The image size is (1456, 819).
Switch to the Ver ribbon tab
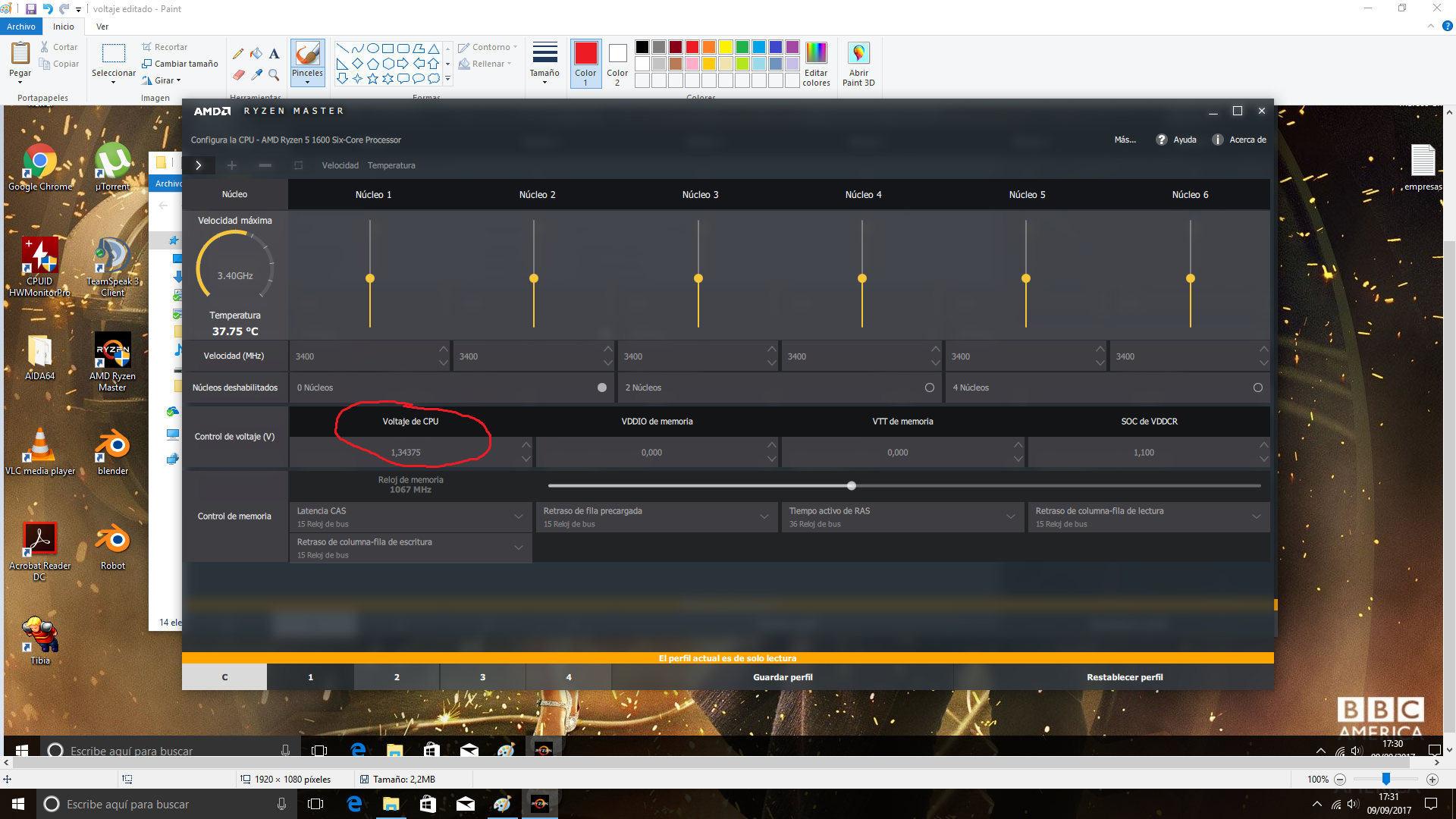click(x=102, y=27)
